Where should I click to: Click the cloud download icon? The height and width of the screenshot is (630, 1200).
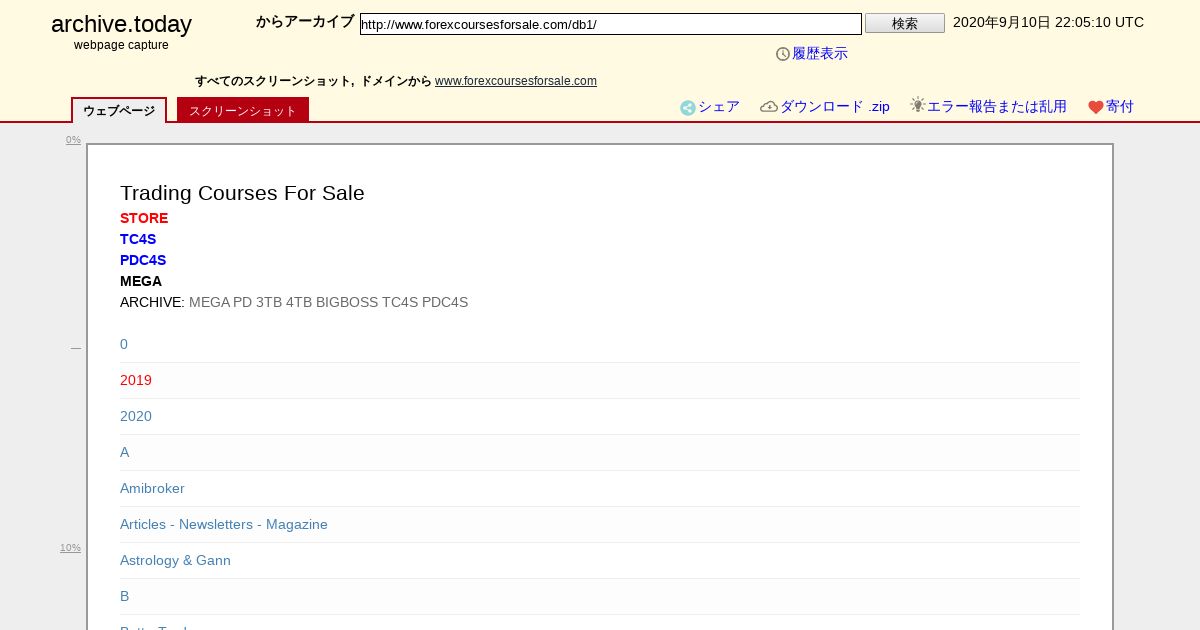point(769,107)
